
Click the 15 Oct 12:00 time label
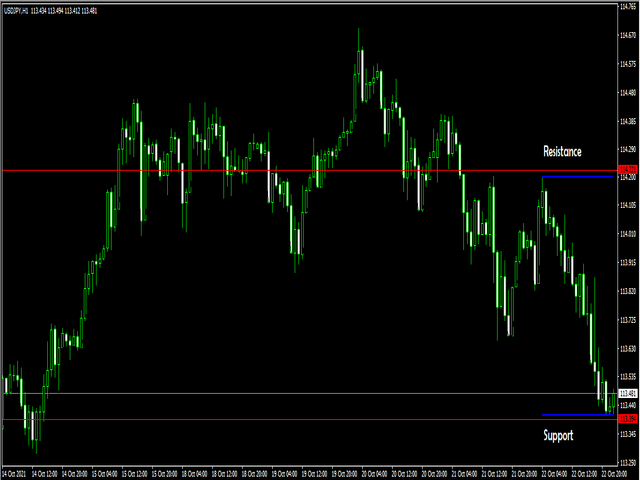coord(135,473)
